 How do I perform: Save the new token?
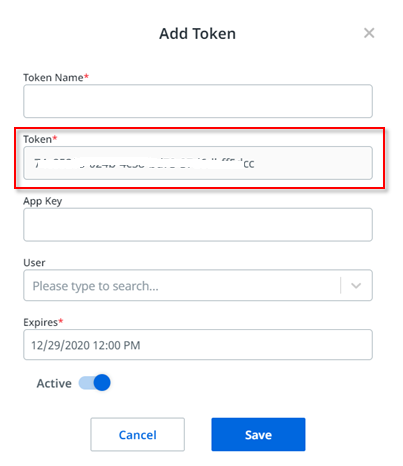(258, 434)
